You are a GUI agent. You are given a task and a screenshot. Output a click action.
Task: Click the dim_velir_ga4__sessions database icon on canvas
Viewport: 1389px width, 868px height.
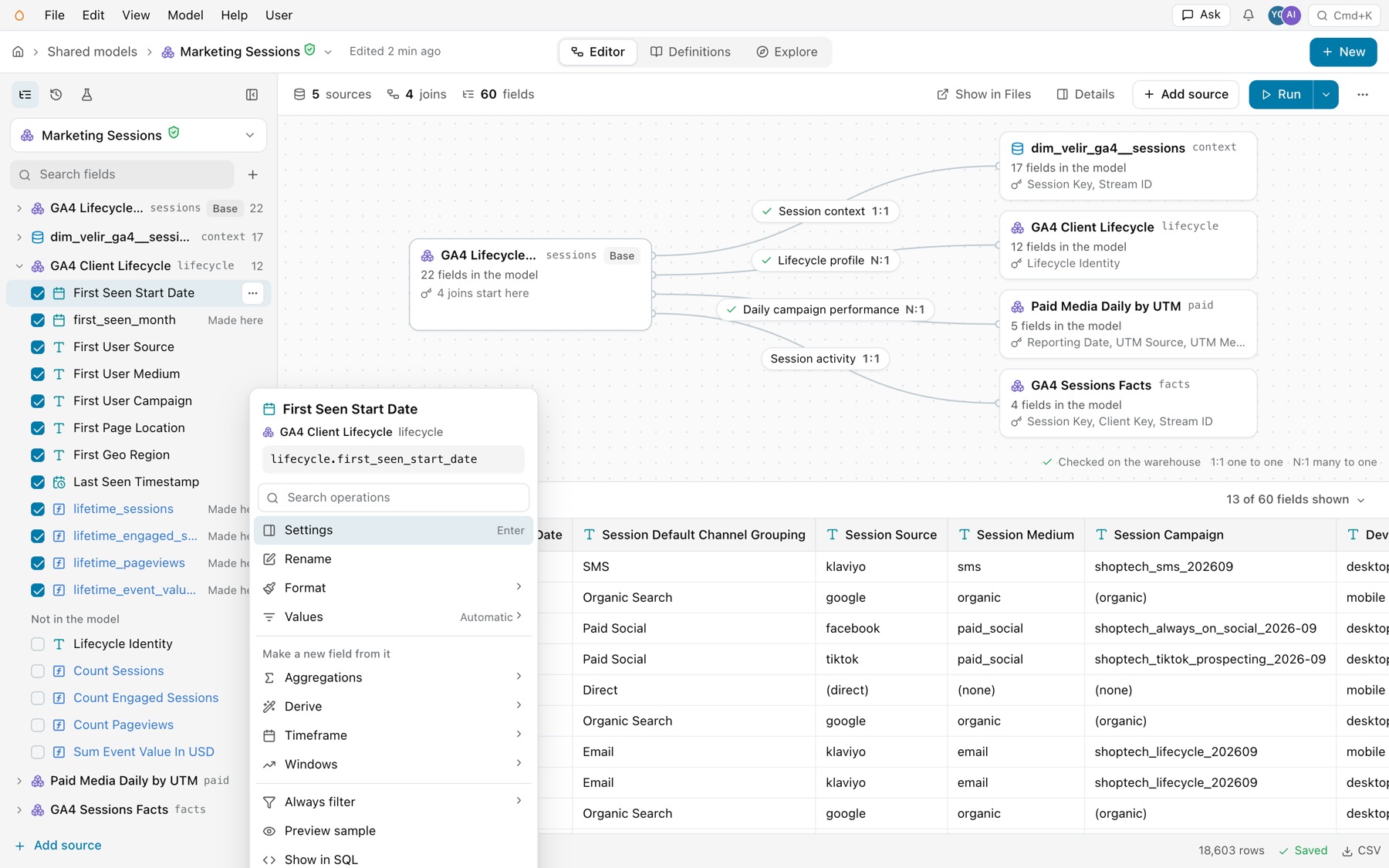click(1017, 148)
